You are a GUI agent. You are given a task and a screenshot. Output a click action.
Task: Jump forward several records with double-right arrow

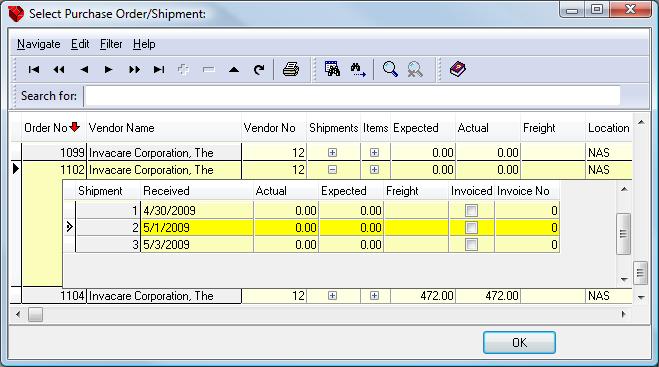click(134, 69)
